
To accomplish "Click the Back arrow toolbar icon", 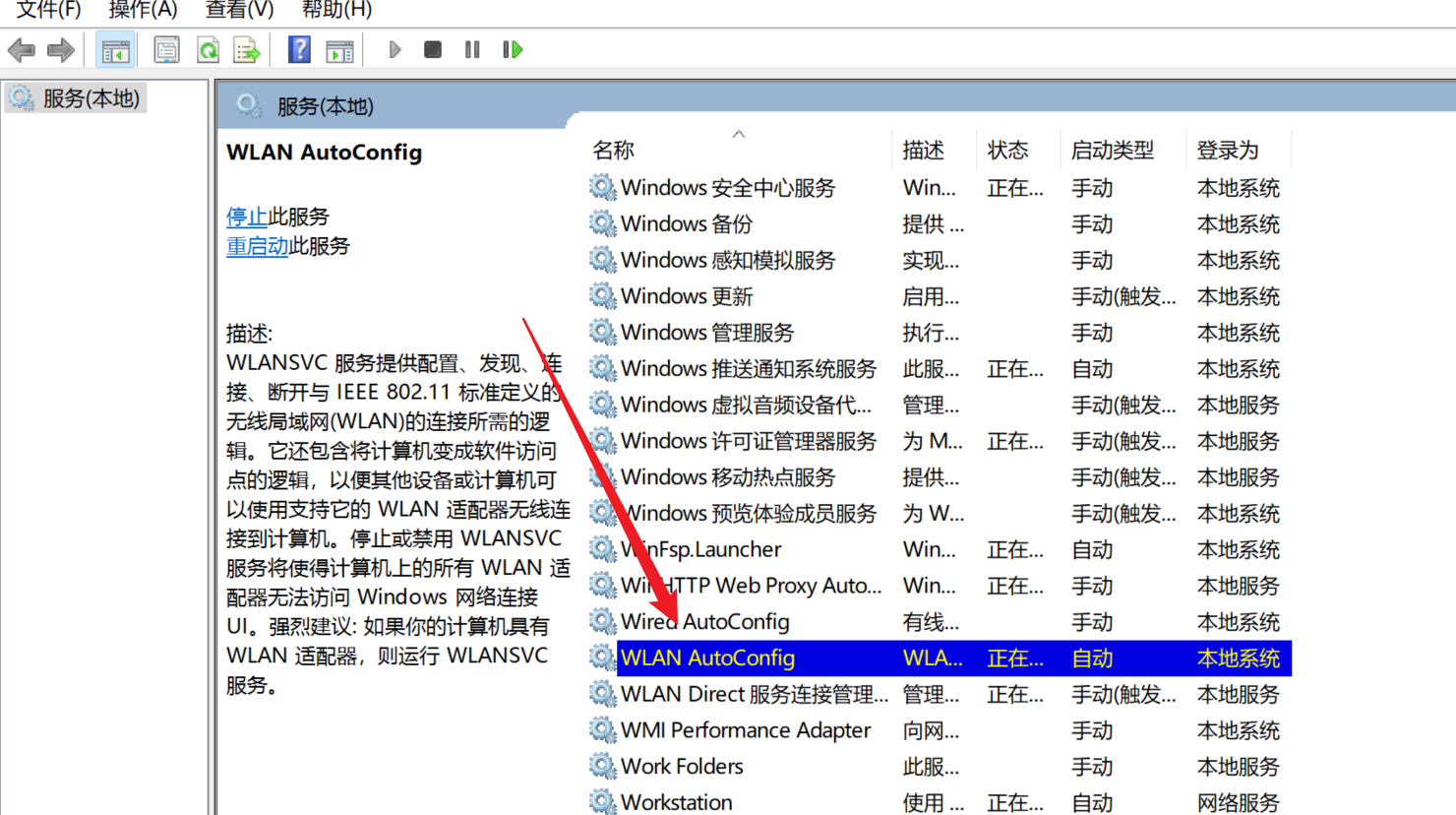I will click(22, 49).
